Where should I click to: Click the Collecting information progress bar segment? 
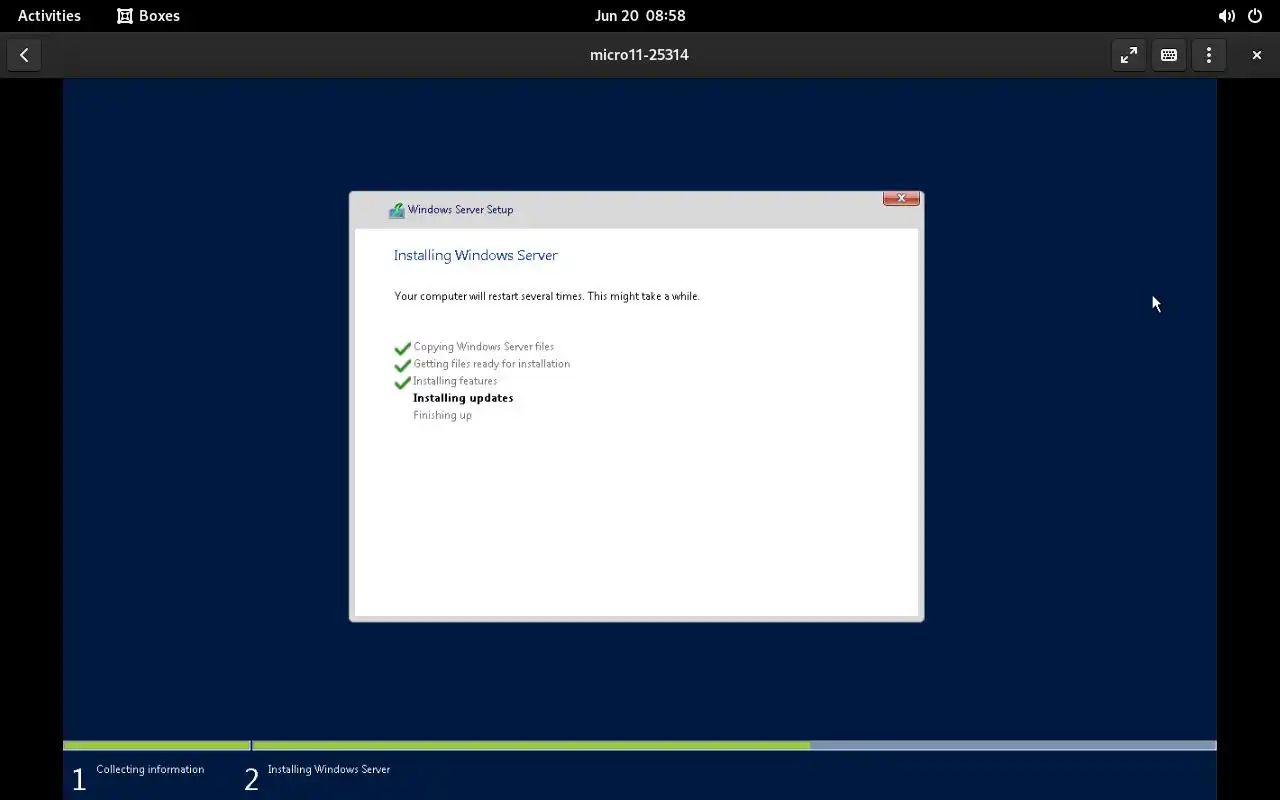pos(156,745)
